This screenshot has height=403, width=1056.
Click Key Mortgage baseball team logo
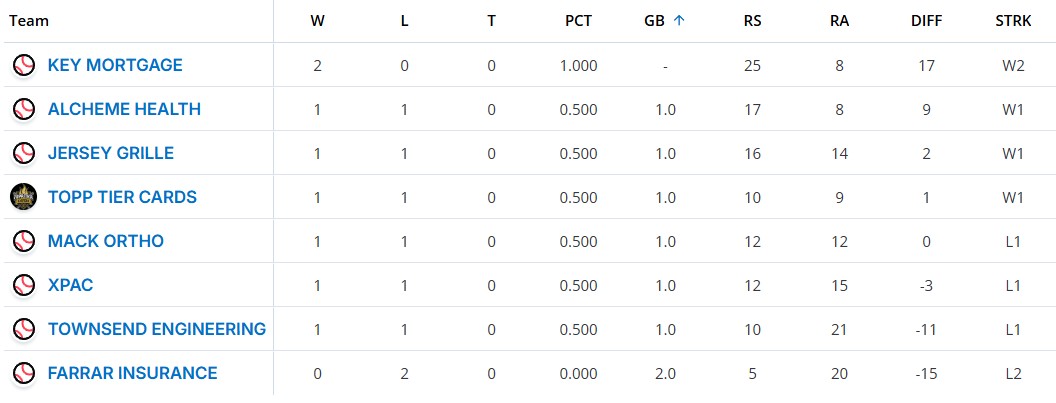tap(23, 66)
